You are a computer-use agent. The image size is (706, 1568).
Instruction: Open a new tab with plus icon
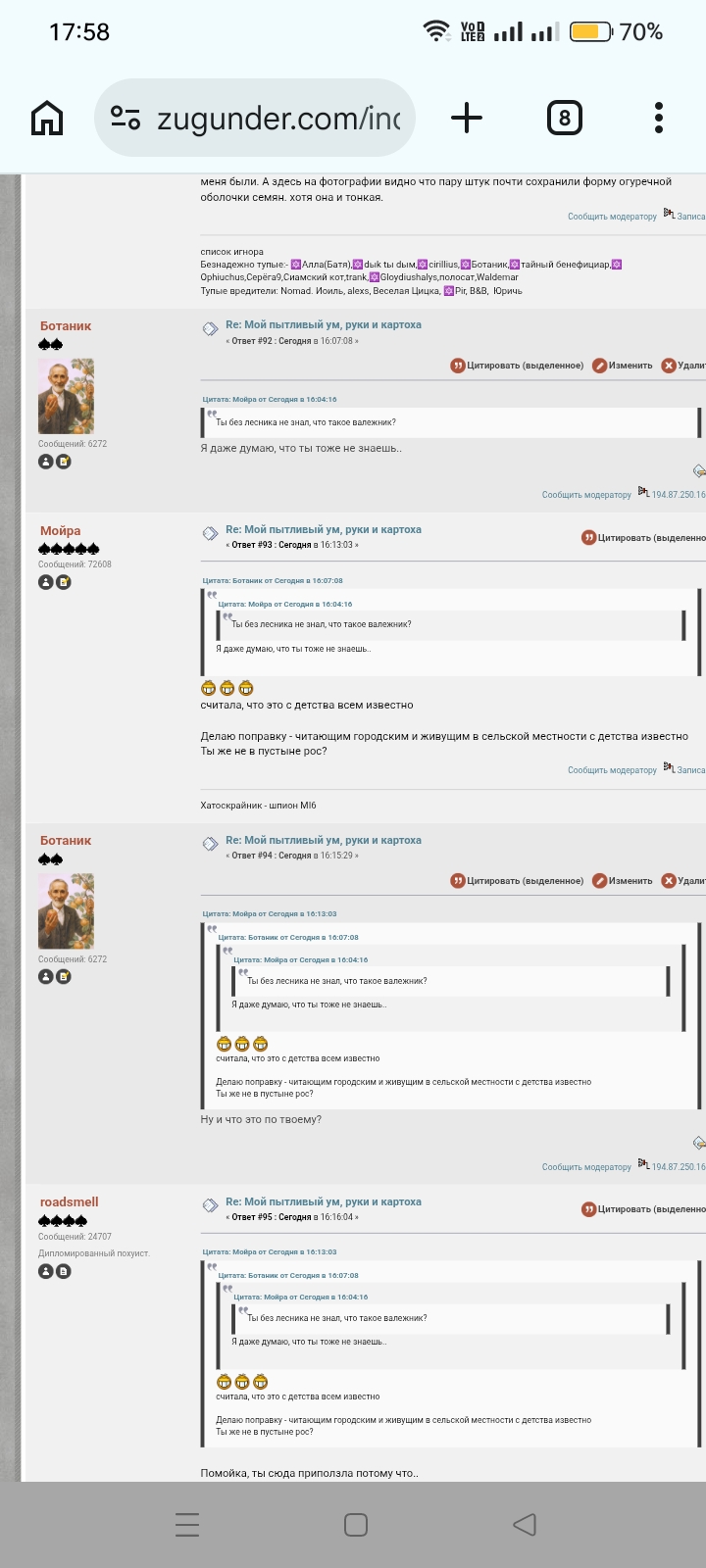pyautogui.click(x=467, y=119)
